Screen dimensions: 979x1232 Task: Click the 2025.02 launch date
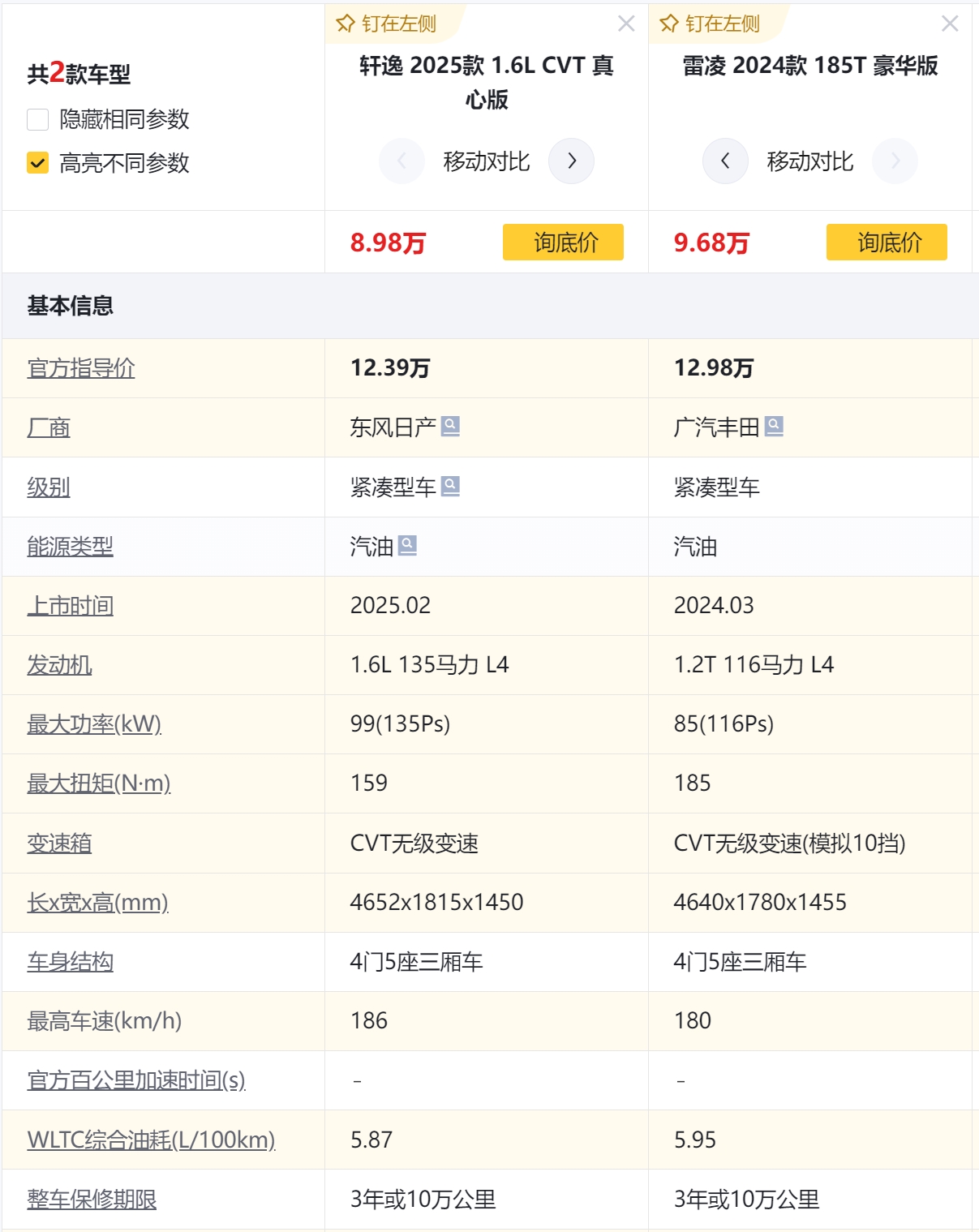click(390, 606)
